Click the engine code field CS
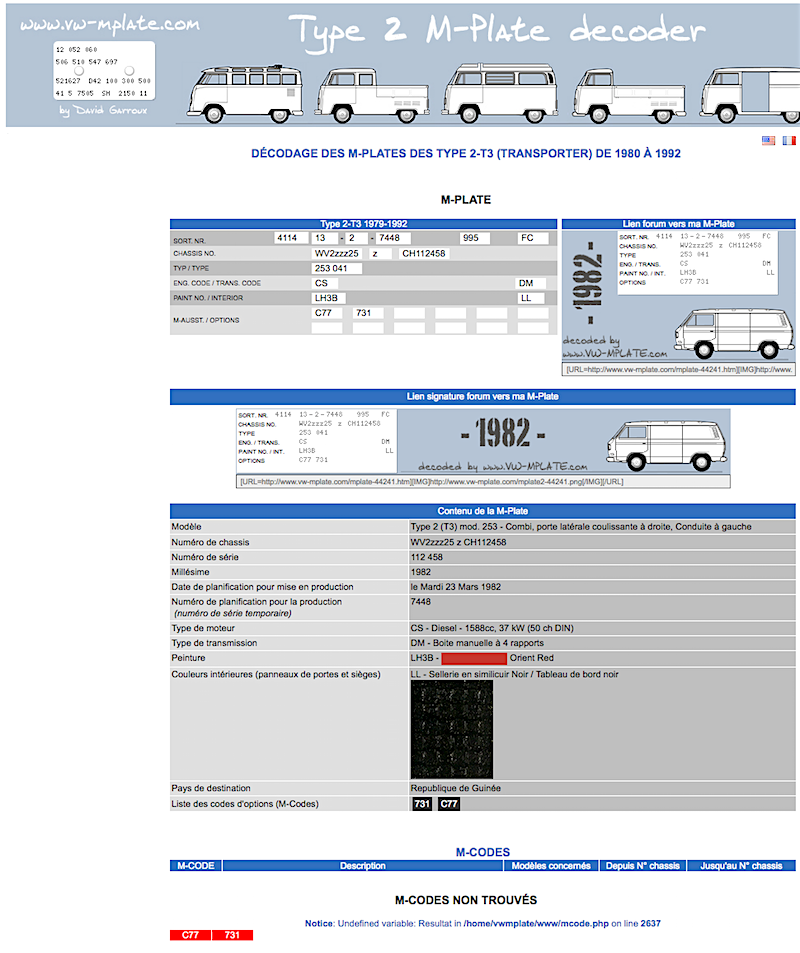800x953 pixels. (325, 283)
